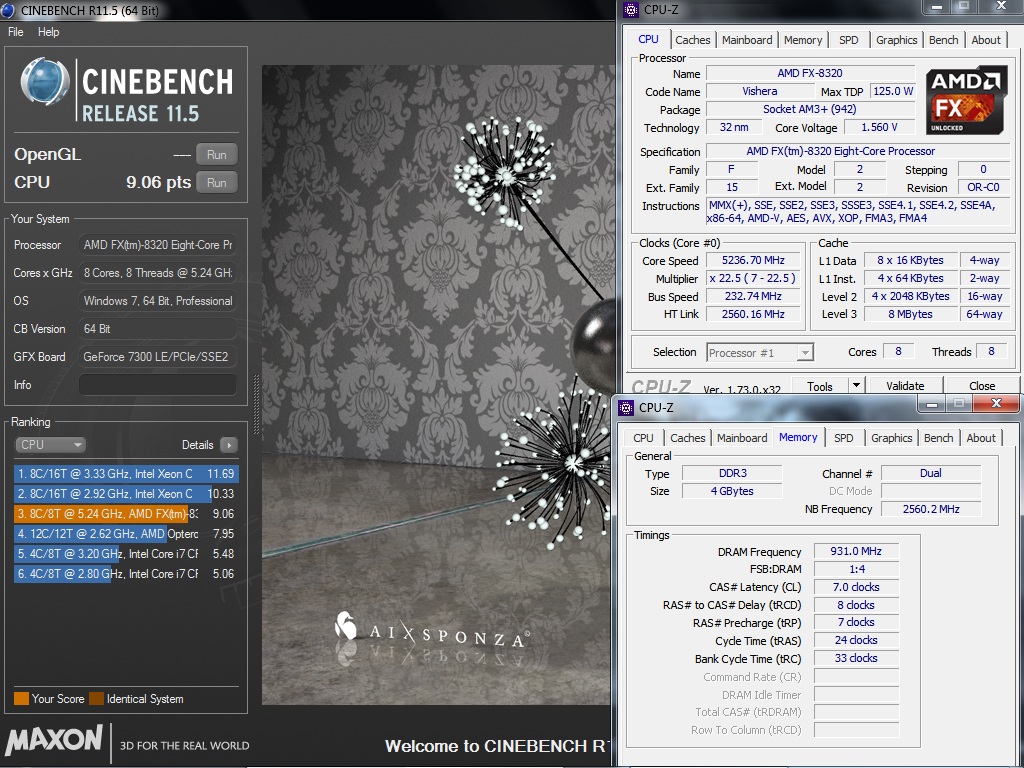
Task: Click the MAXON logo
Action: 54,740
